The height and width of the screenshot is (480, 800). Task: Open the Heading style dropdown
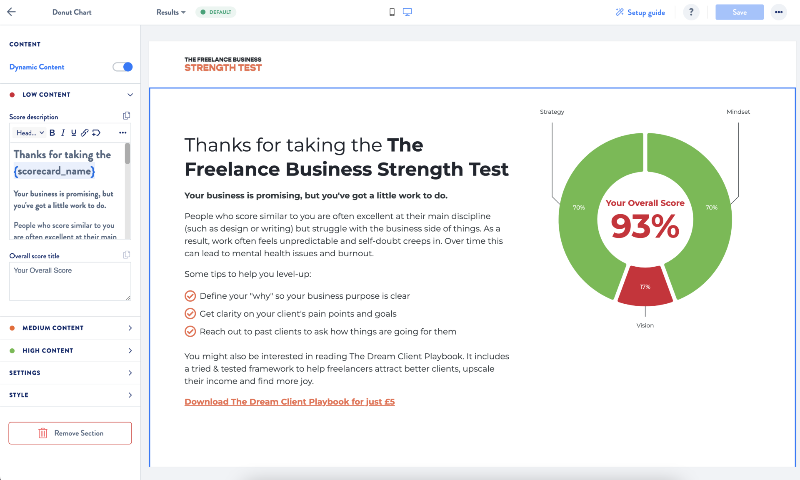pyautogui.click(x=30, y=133)
